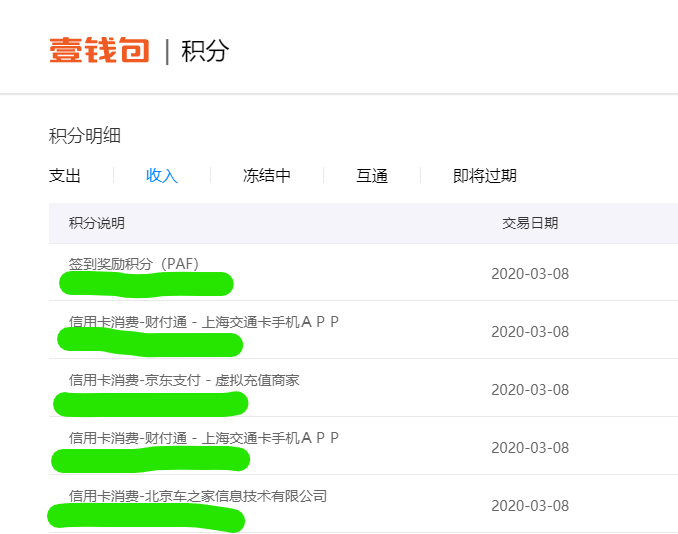Click the date in the 京东支付 row

[x=530, y=390]
